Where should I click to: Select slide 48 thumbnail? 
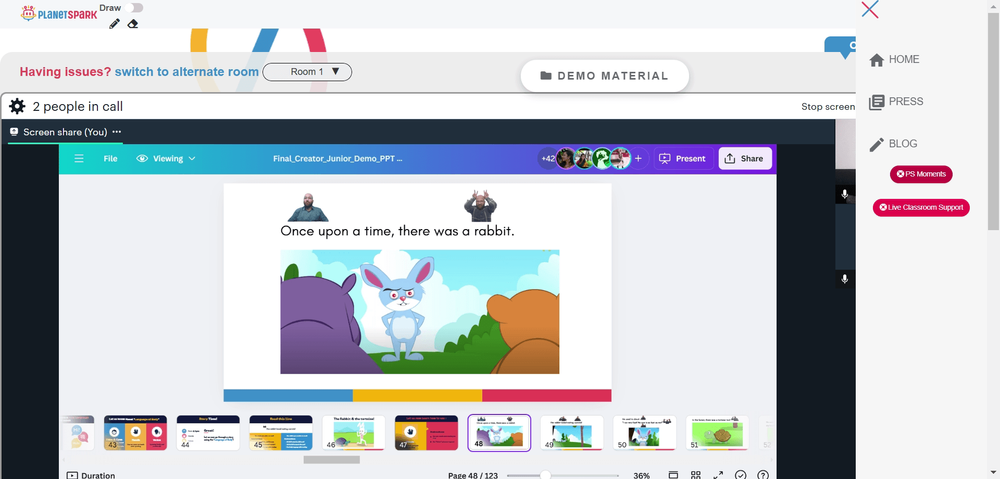pos(499,432)
